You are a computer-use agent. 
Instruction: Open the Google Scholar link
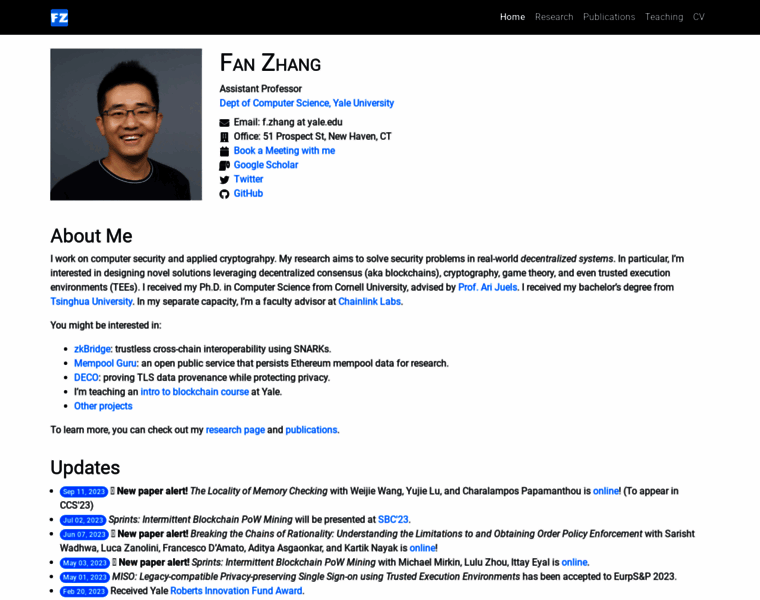[x=266, y=165]
